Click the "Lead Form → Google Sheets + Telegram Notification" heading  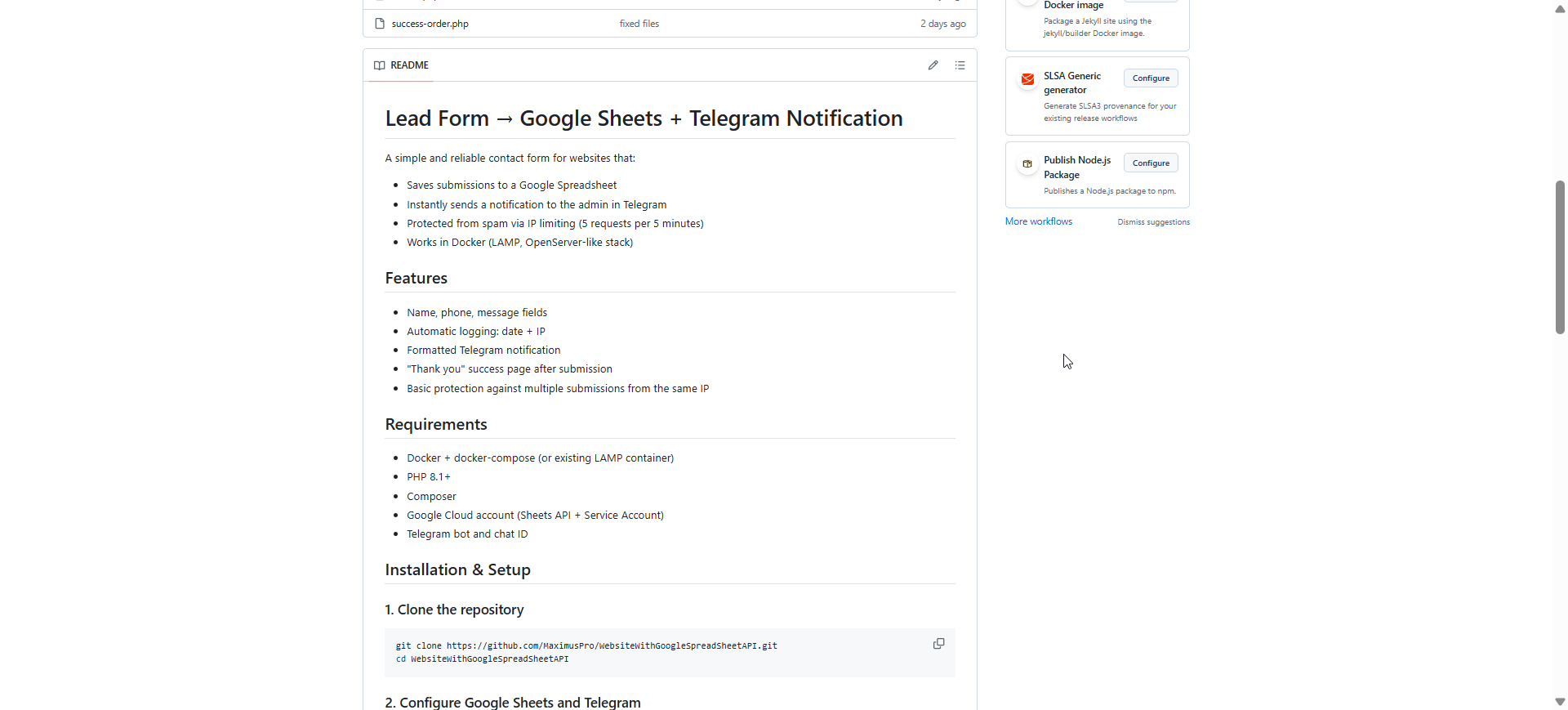pyautogui.click(x=644, y=118)
